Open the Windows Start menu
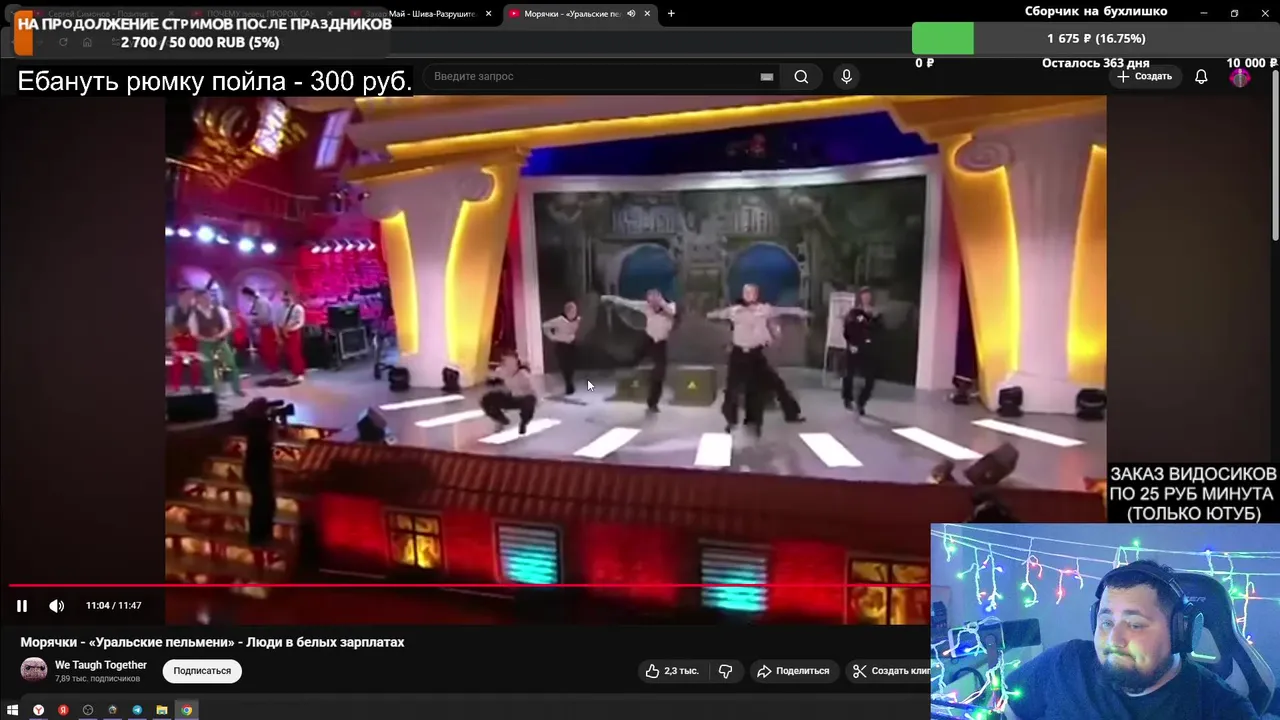The width and height of the screenshot is (1280, 720). [x=13, y=710]
